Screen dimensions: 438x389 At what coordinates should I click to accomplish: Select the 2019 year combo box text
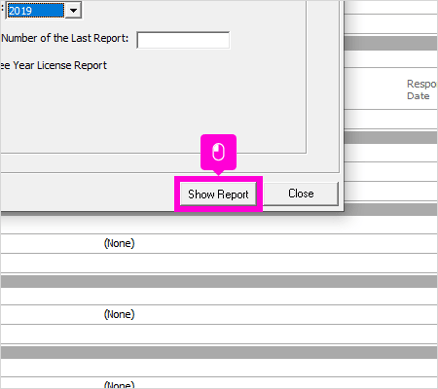pyautogui.click(x=35, y=11)
